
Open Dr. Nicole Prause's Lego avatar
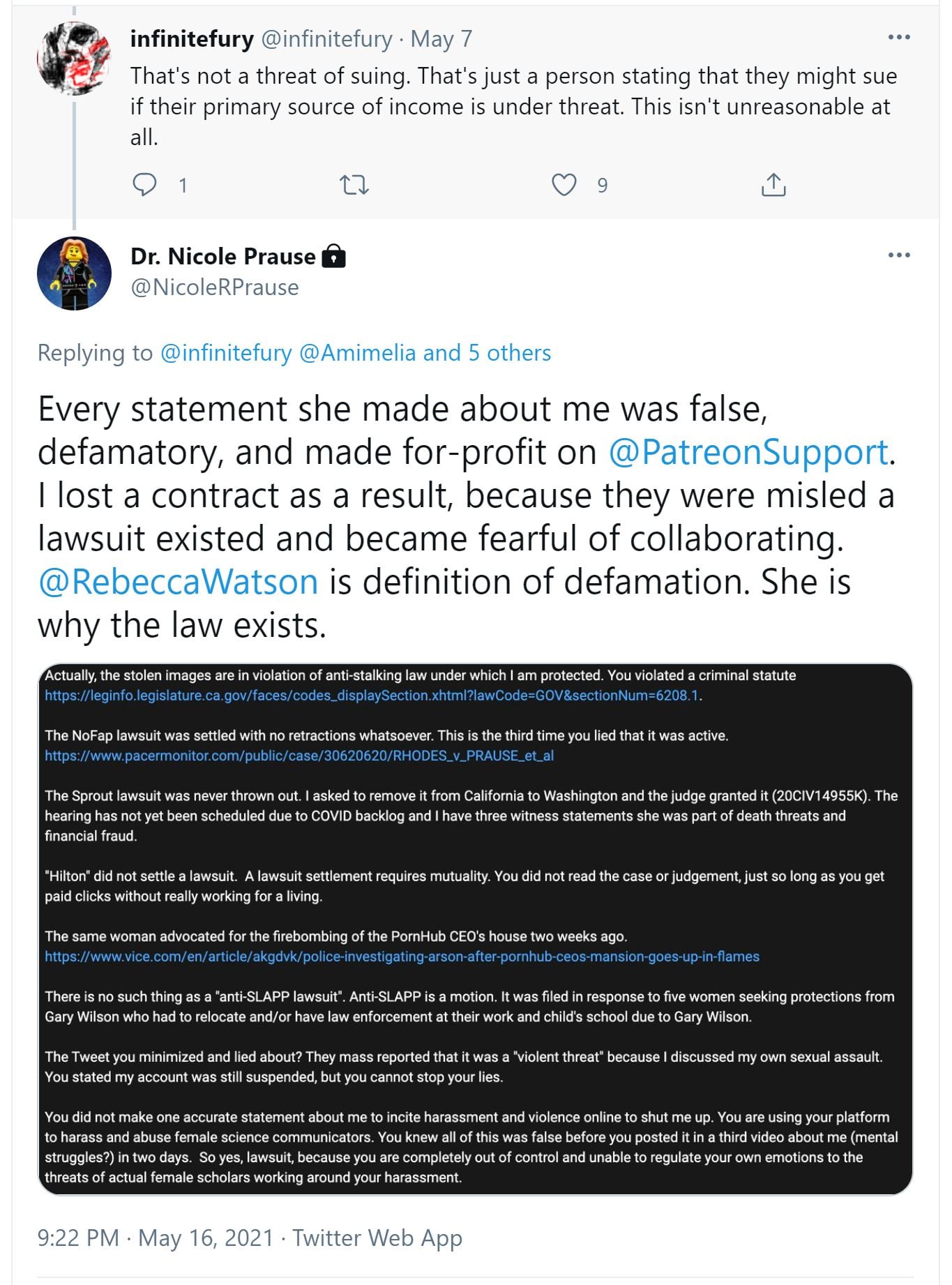tap(74, 273)
